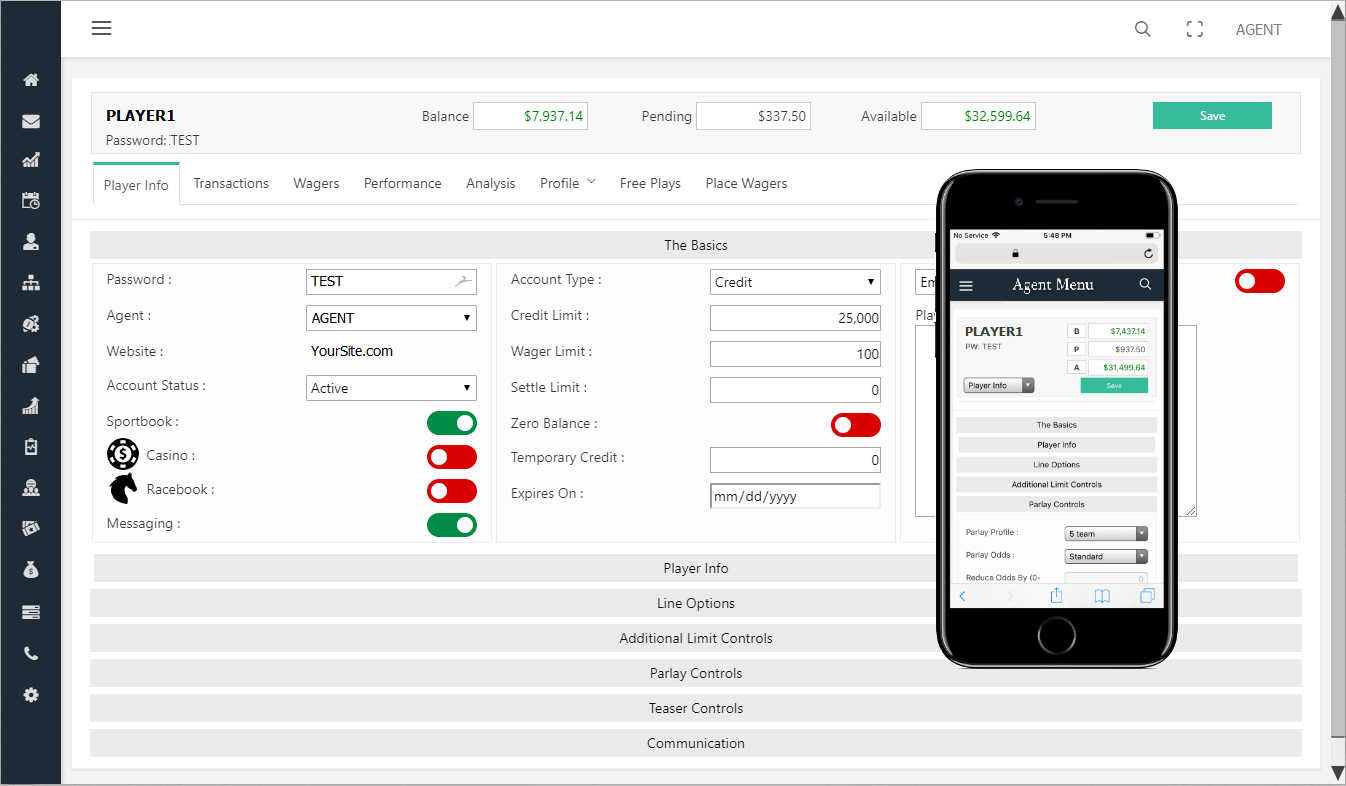The height and width of the screenshot is (786, 1346).
Task: Turn on the Zero Balance toggle
Action: click(x=856, y=425)
